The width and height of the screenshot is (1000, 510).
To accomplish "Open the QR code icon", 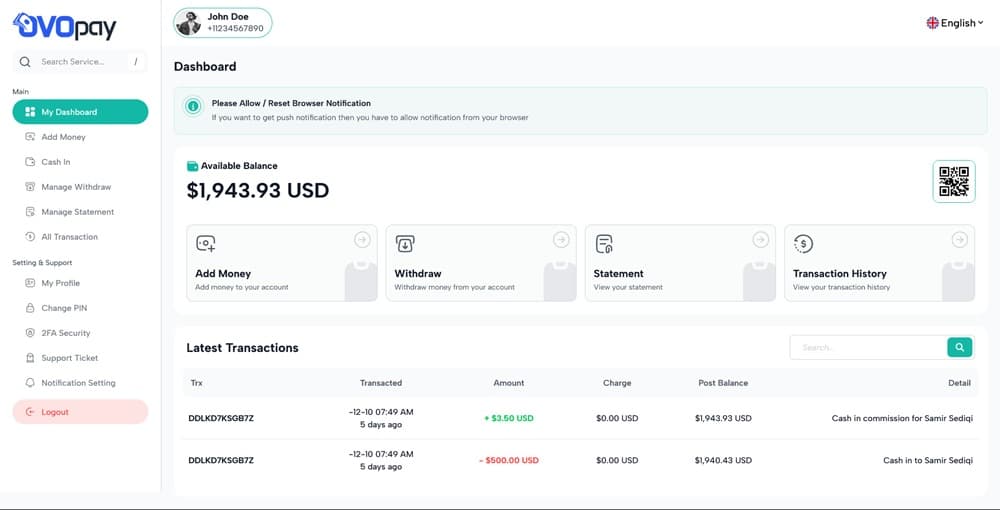I will click(953, 182).
